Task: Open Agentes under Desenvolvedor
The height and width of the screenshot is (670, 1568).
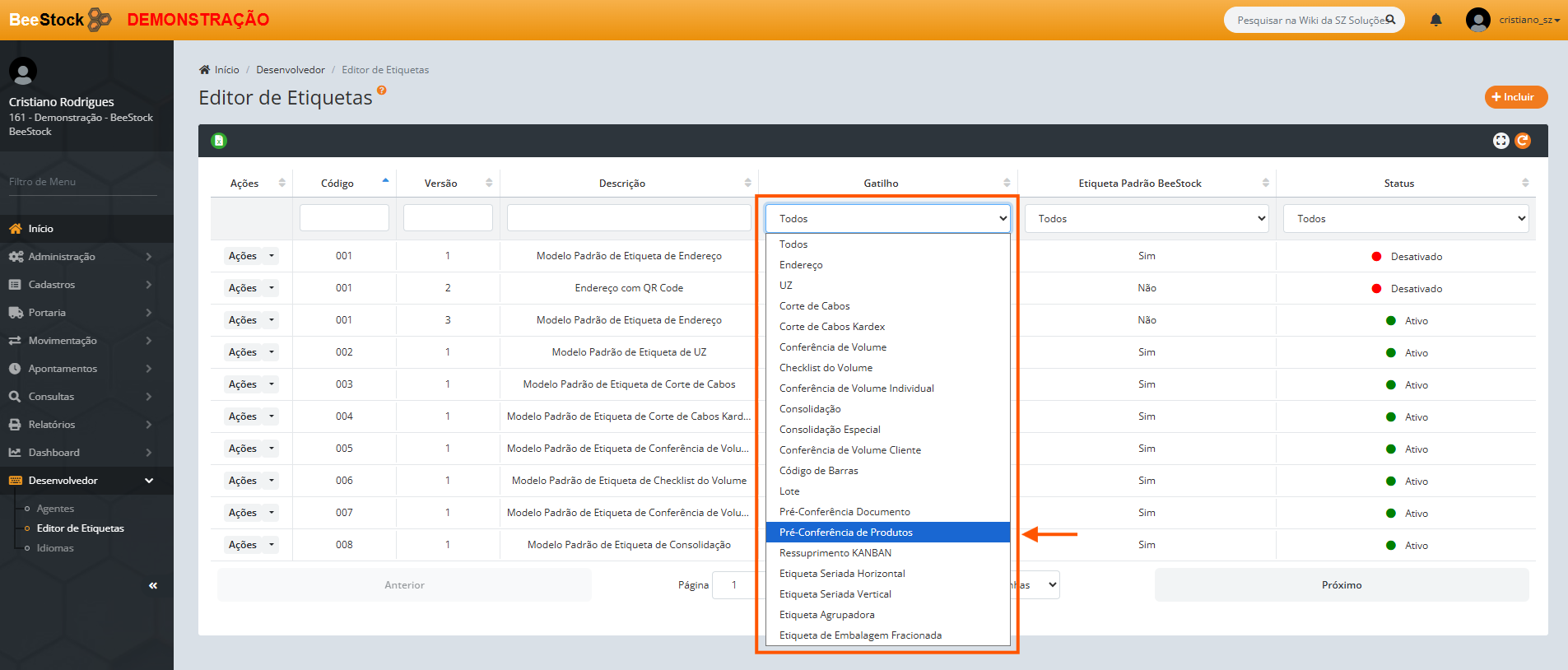Action: [x=55, y=509]
